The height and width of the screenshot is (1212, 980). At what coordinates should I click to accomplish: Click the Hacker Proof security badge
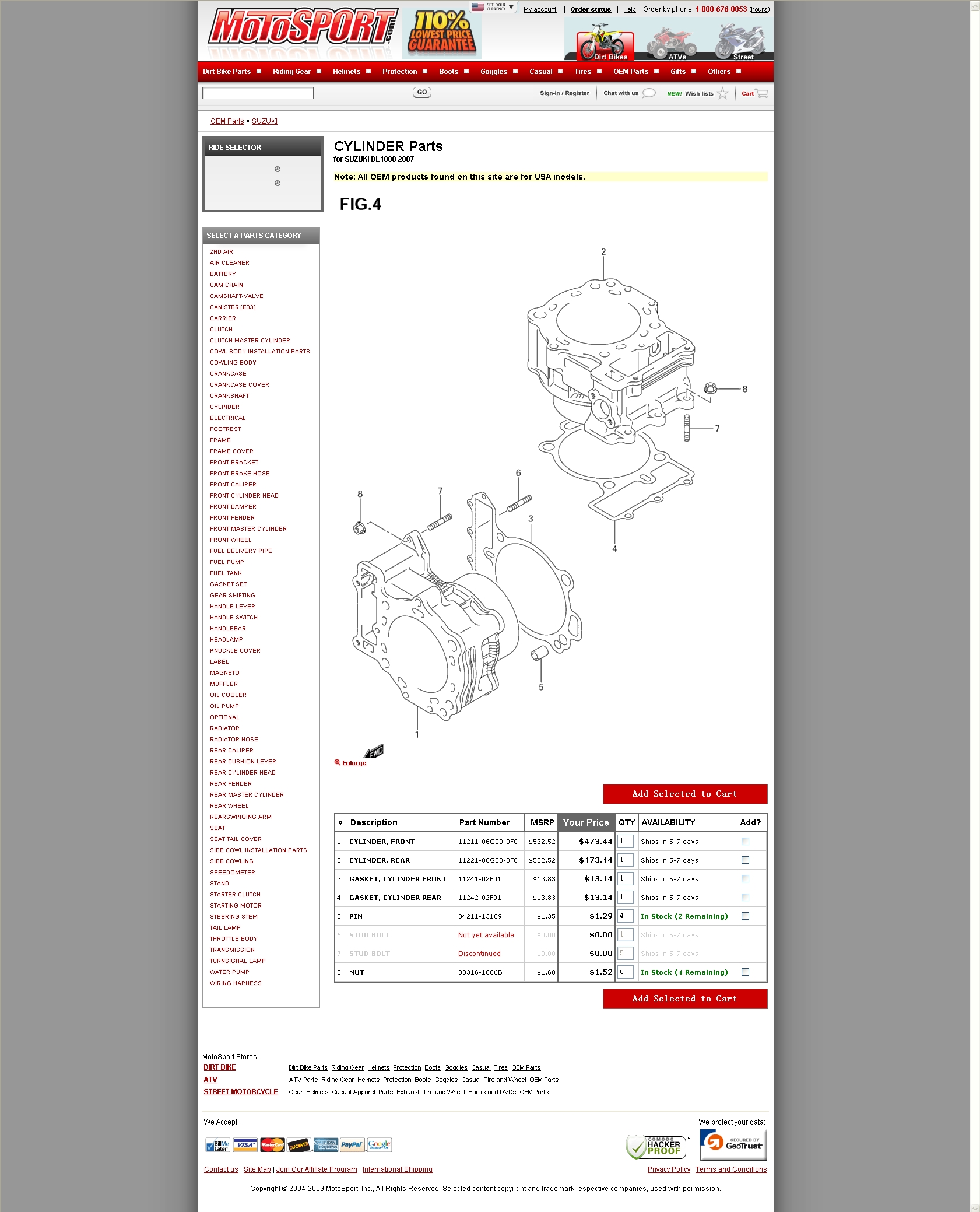tap(658, 1146)
